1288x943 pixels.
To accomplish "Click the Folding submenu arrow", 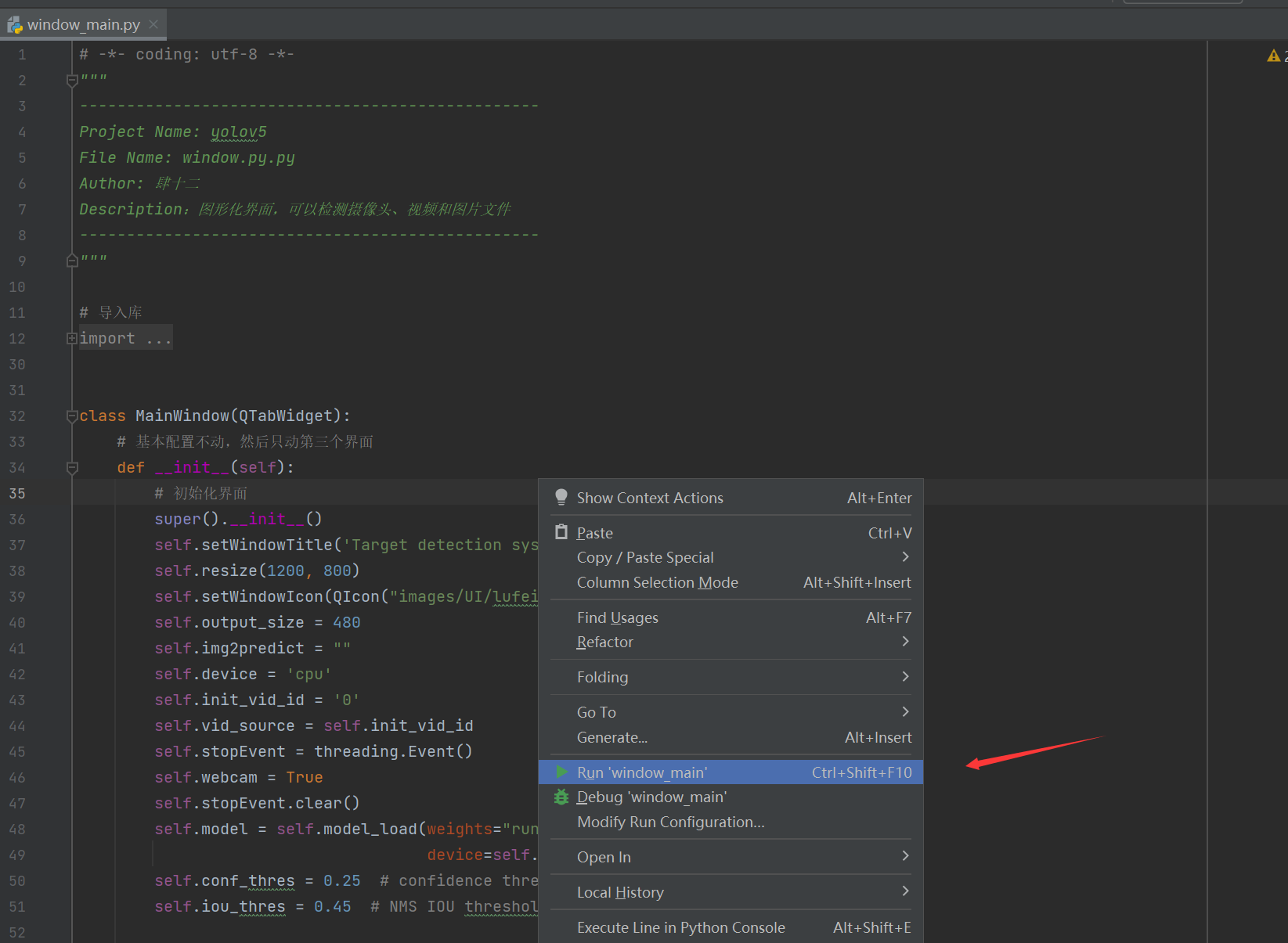I will coord(906,676).
